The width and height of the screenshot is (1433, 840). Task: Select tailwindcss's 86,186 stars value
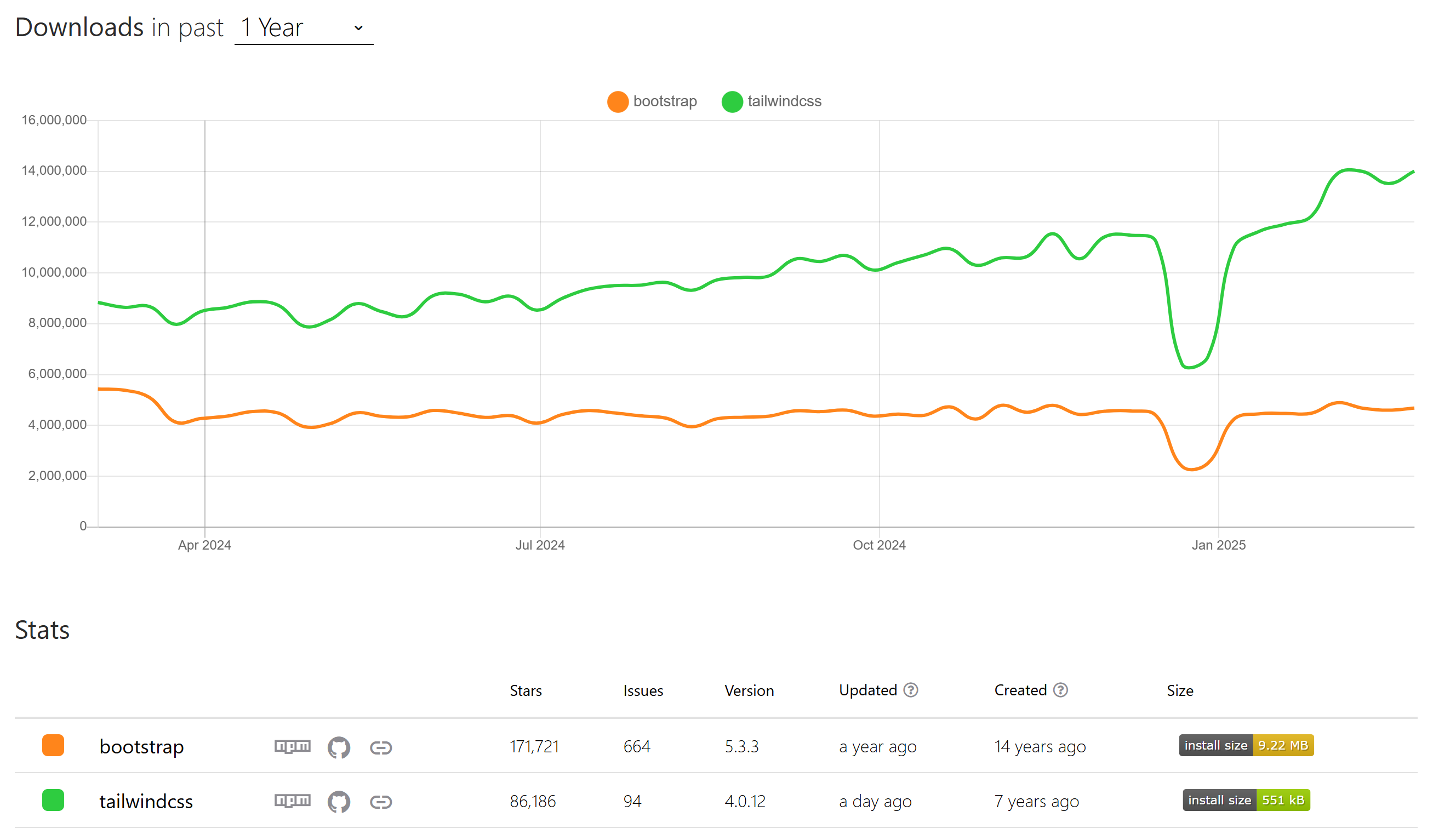[x=532, y=801]
